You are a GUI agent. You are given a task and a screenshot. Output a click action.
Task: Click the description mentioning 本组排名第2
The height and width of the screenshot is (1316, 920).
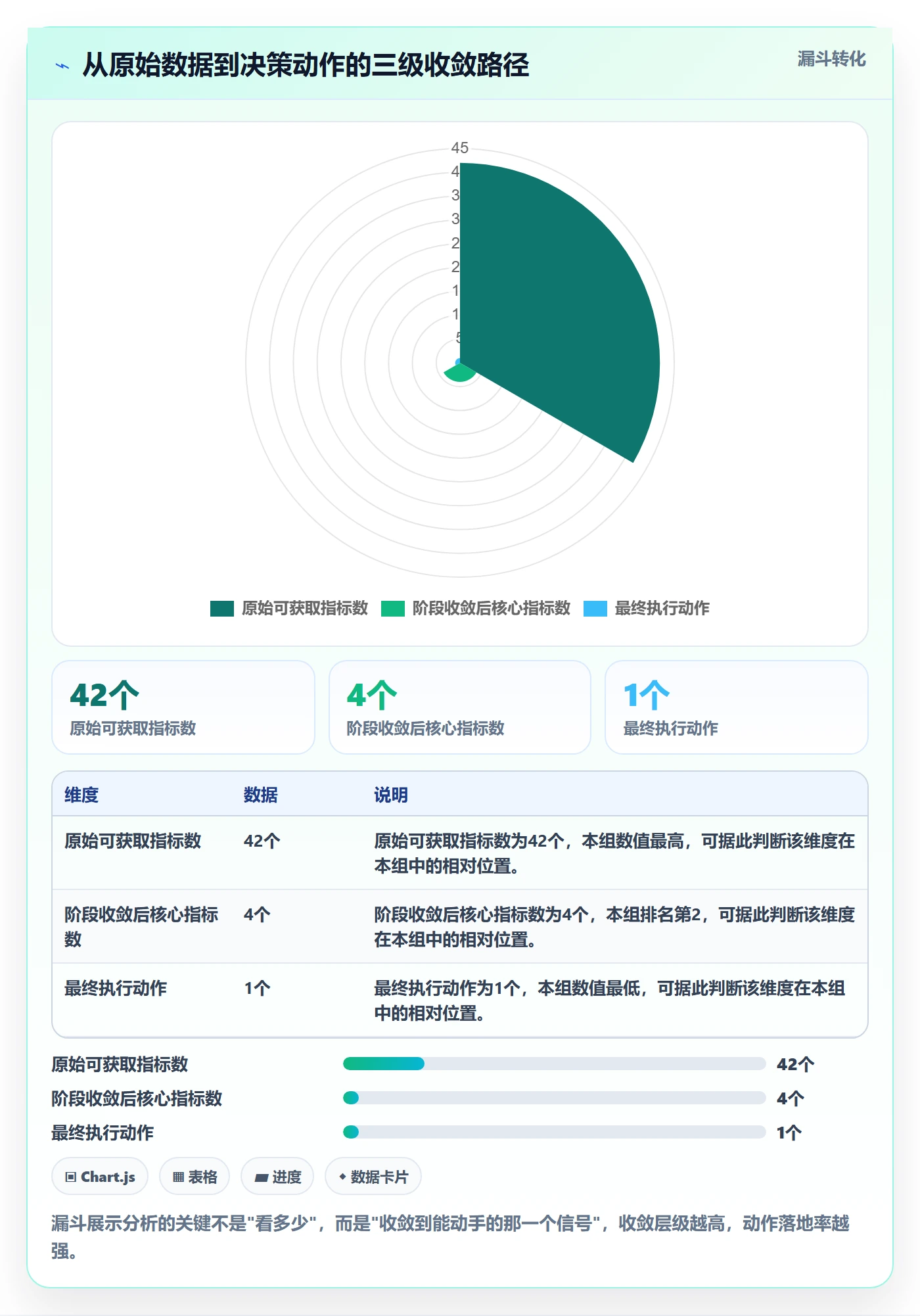click(614, 927)
